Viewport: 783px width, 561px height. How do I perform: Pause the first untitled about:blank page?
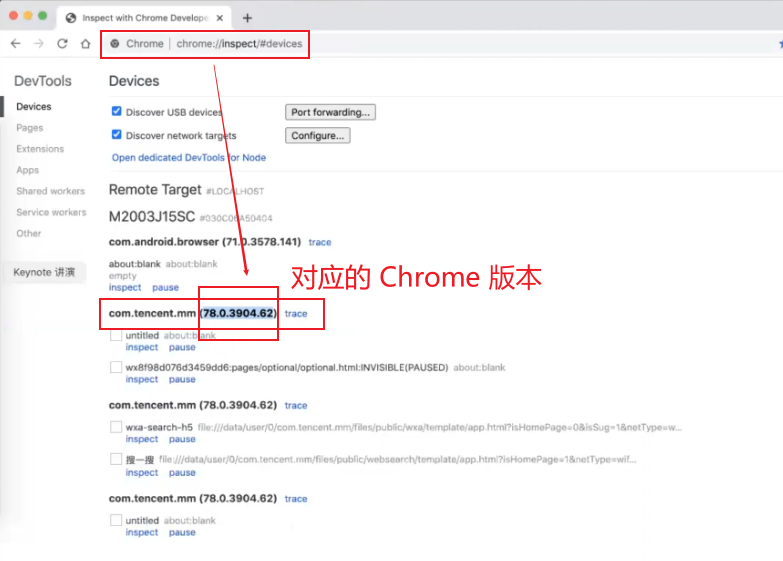(182, 347)
